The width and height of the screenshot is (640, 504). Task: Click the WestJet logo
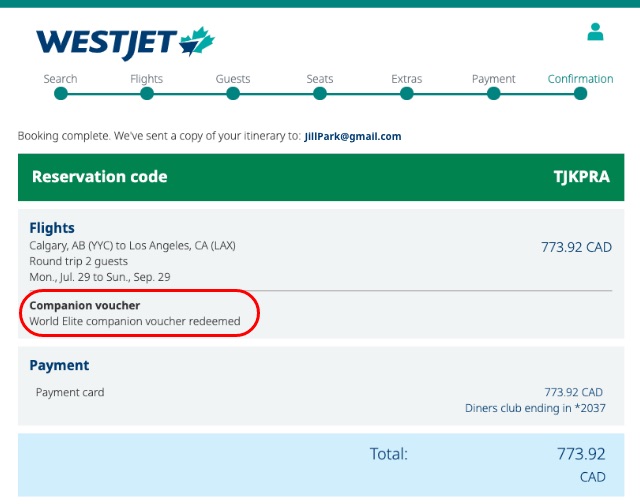[125, 43]
